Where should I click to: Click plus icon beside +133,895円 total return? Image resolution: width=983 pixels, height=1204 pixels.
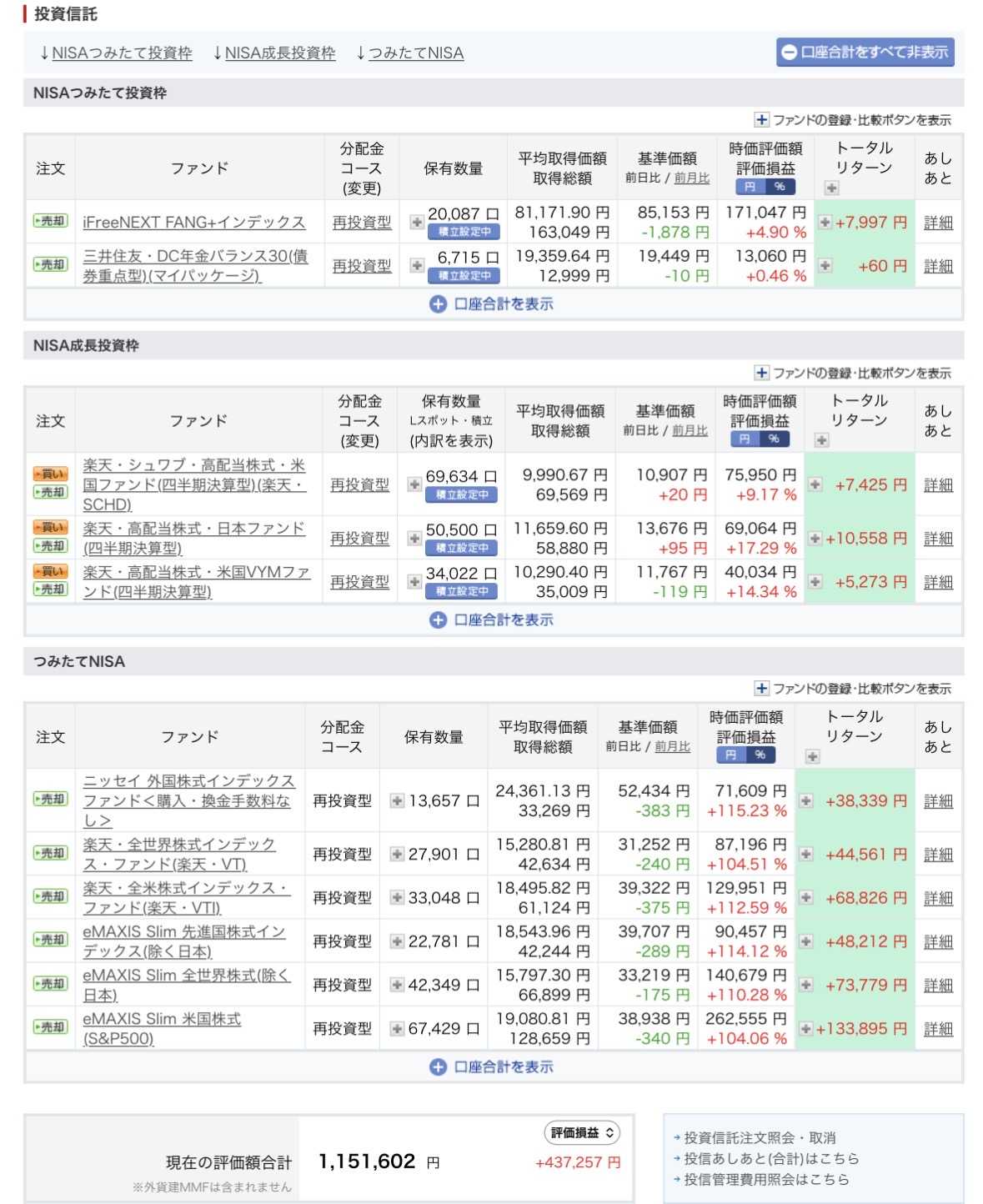[x=805, y=1029]
